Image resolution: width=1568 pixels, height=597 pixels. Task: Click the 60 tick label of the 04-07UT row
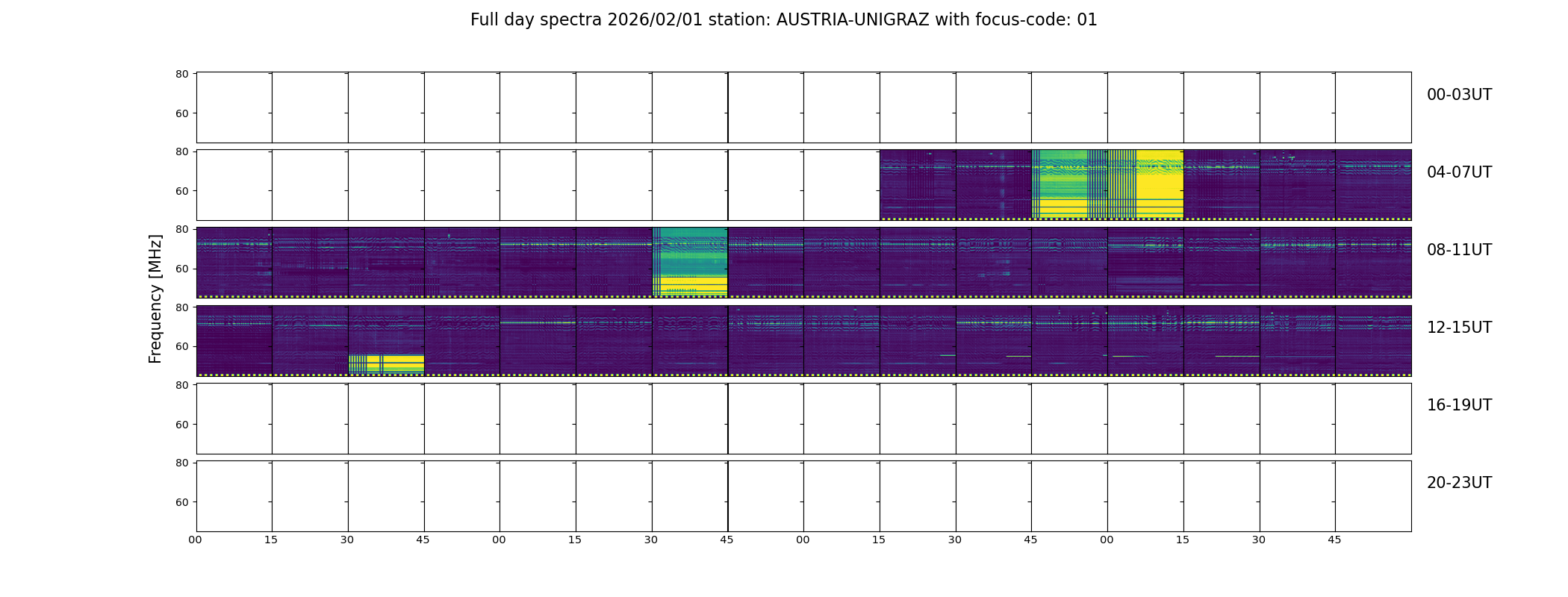pos(181,191)
